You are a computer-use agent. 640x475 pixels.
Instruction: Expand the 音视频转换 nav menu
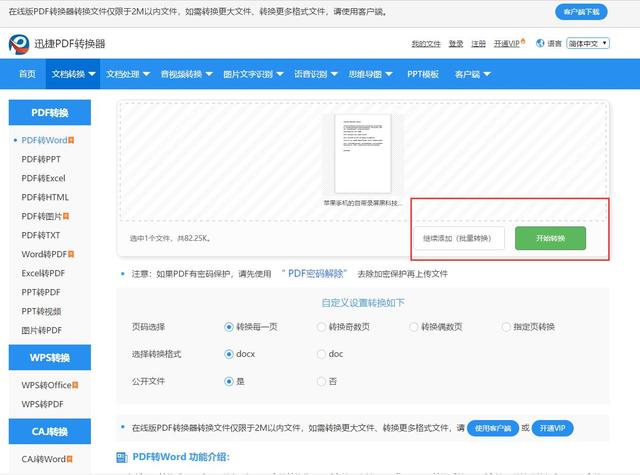tap(187, 74)
